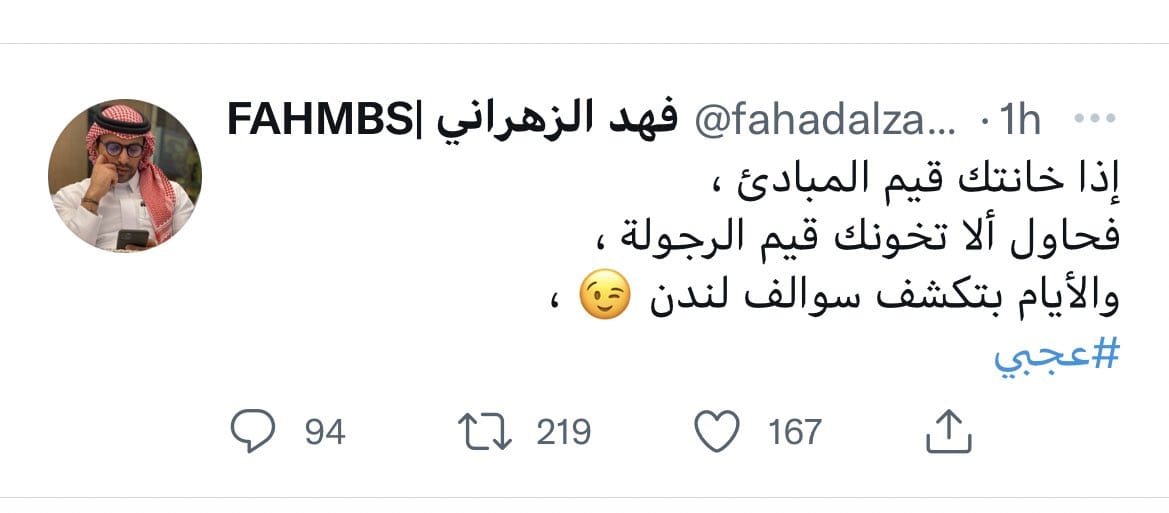This screenshot has width=1169, height=513.
Task: Click the retweet arrows icon
Action: click(484, 432)
